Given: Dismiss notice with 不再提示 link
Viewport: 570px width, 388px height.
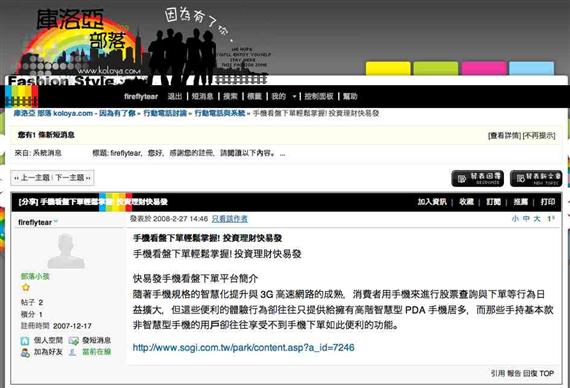Looking at the screenshot, I should pos(539,136).
